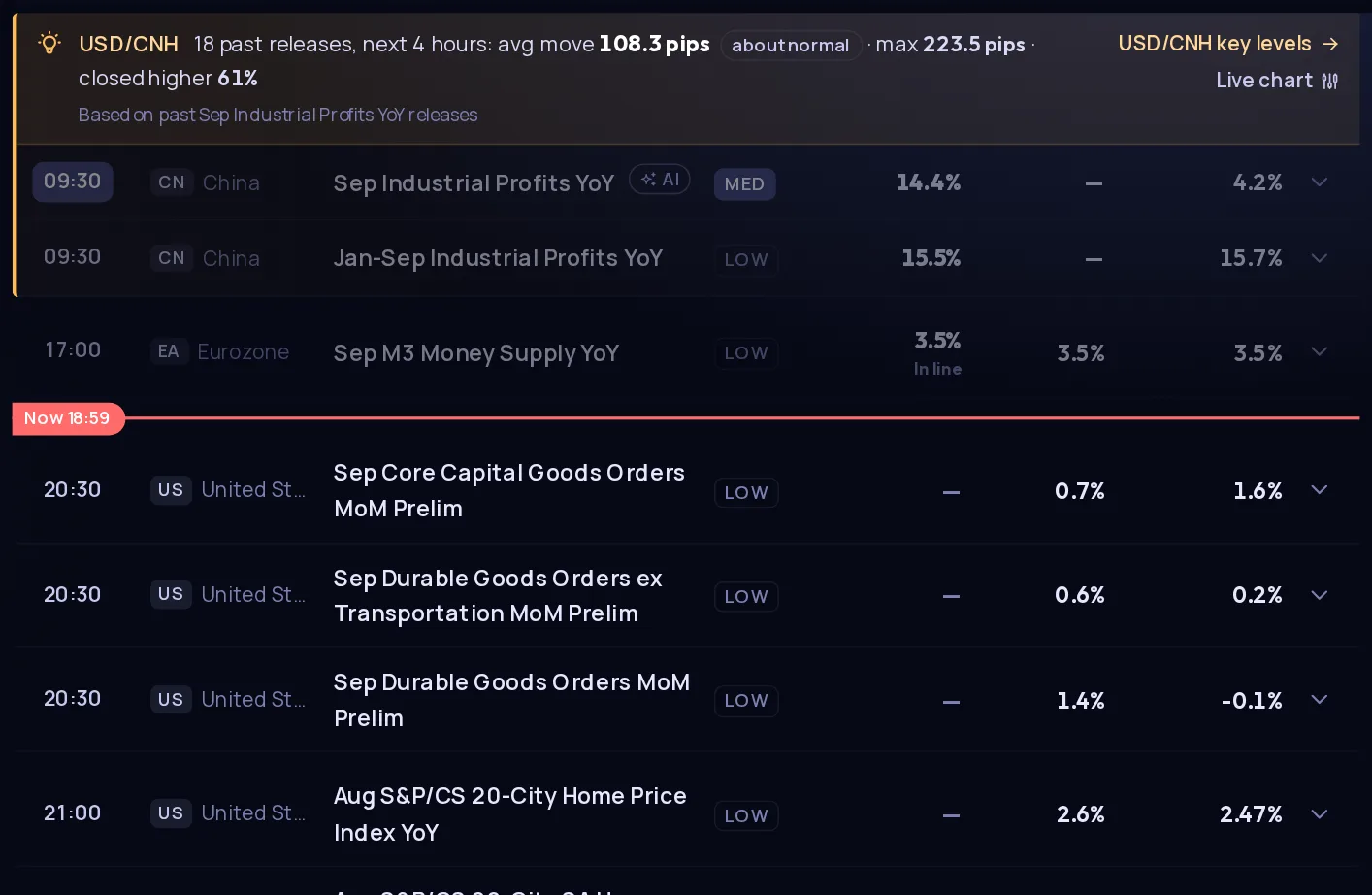Viewport: 1372px width, 895px height.
Task: Expand Aug S&P/CS Home Price Index row
Action: coord(1320,813)
